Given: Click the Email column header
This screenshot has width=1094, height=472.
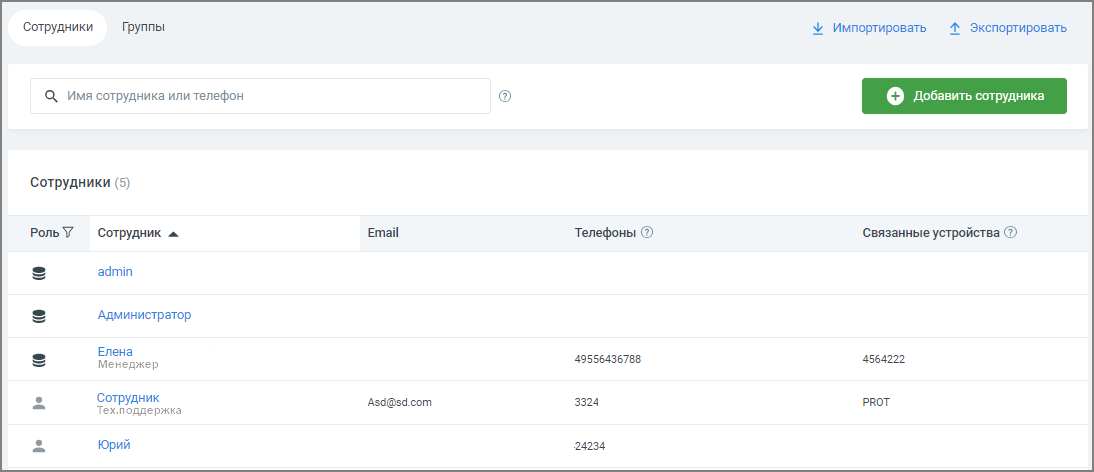Looking at the screenshot, I should pos(383,233).
